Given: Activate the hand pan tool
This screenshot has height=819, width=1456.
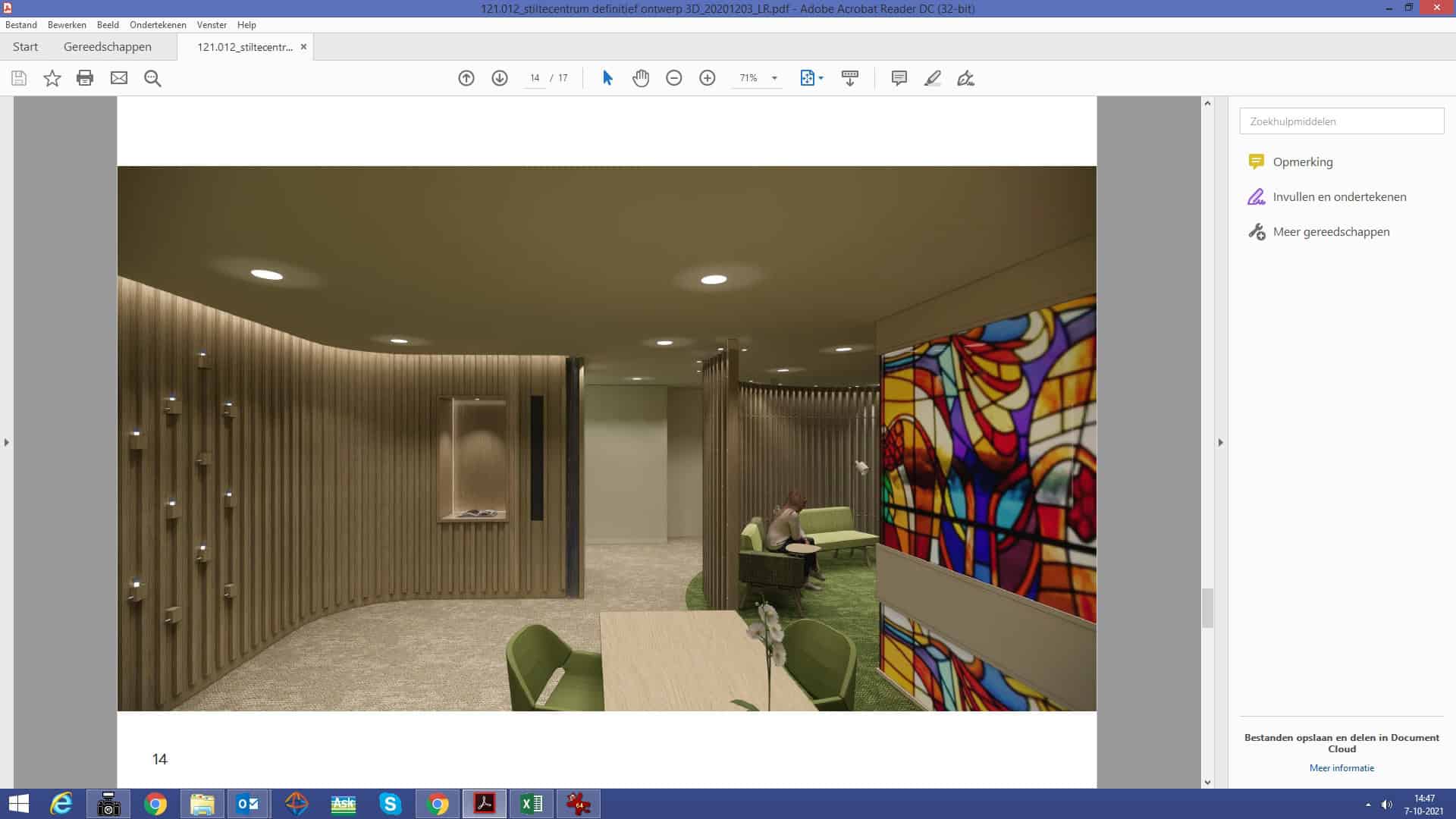Looking at the screenshot, I should point(641,78).
